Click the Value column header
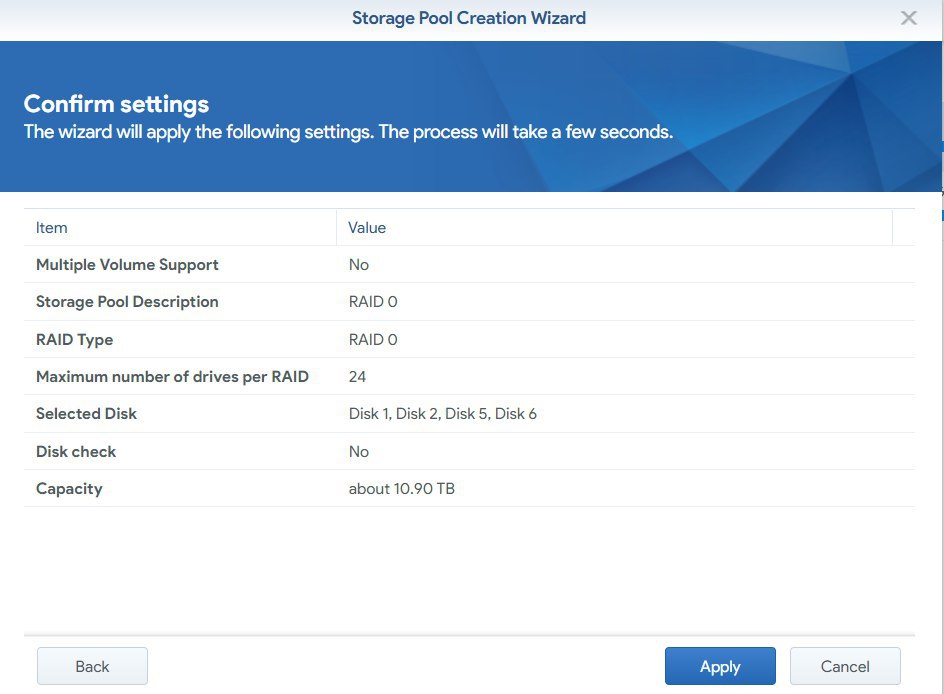 tap(367, 228)
